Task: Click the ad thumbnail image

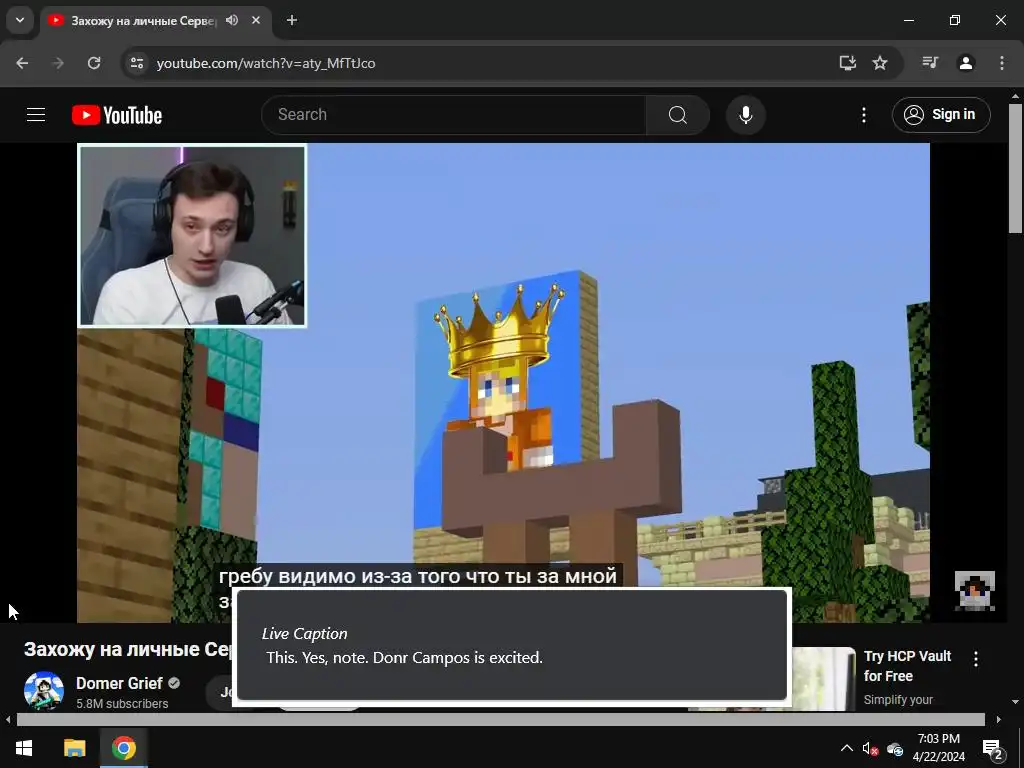Action: coord(824,679)
